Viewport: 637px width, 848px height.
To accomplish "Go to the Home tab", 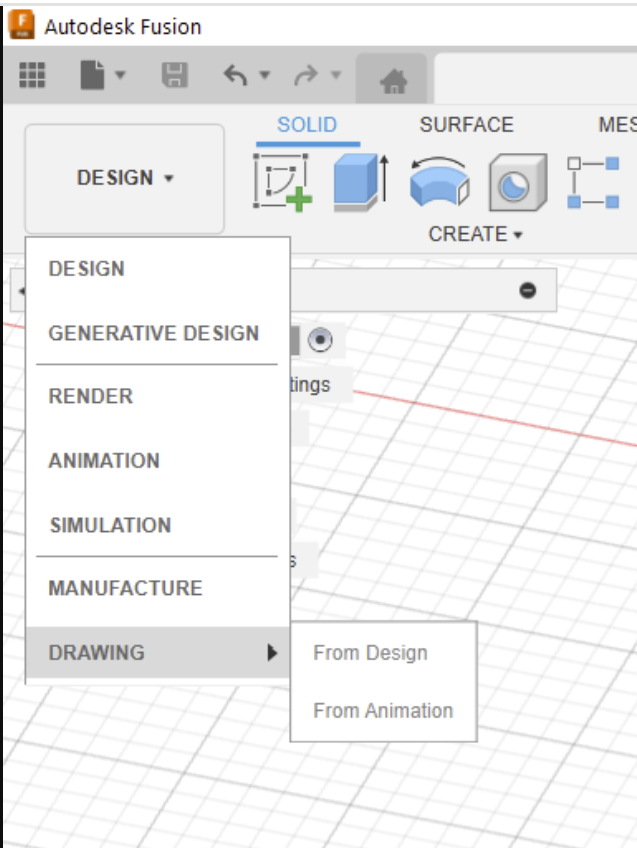I will pyautogui.click(x=393, y=80).
